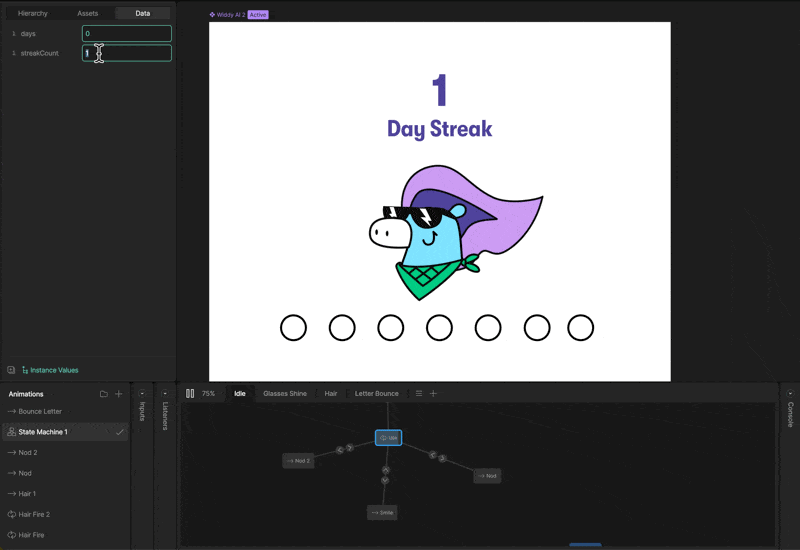Viewport: 800px width, 550px height.
Task: Click the square icon left of Instance Values
Action: coord(11,370)
